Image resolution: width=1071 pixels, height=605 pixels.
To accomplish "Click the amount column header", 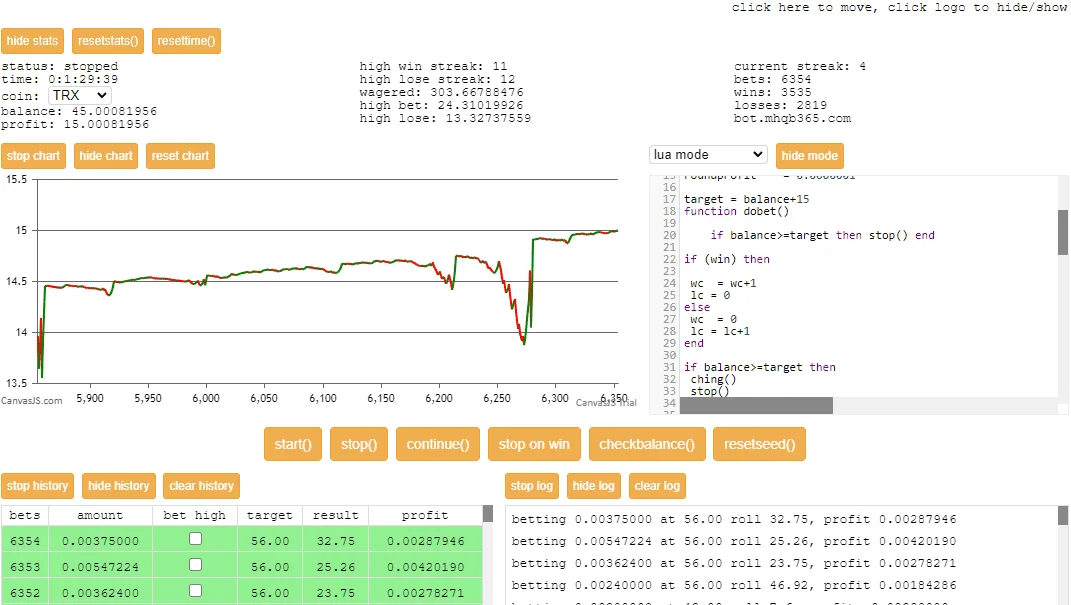I will [100, 516].
